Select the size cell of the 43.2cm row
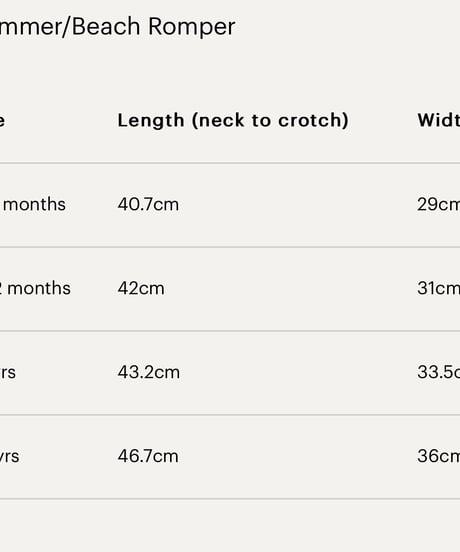The width and height of the screenshot is (460, 552). [x=8, y=372]
